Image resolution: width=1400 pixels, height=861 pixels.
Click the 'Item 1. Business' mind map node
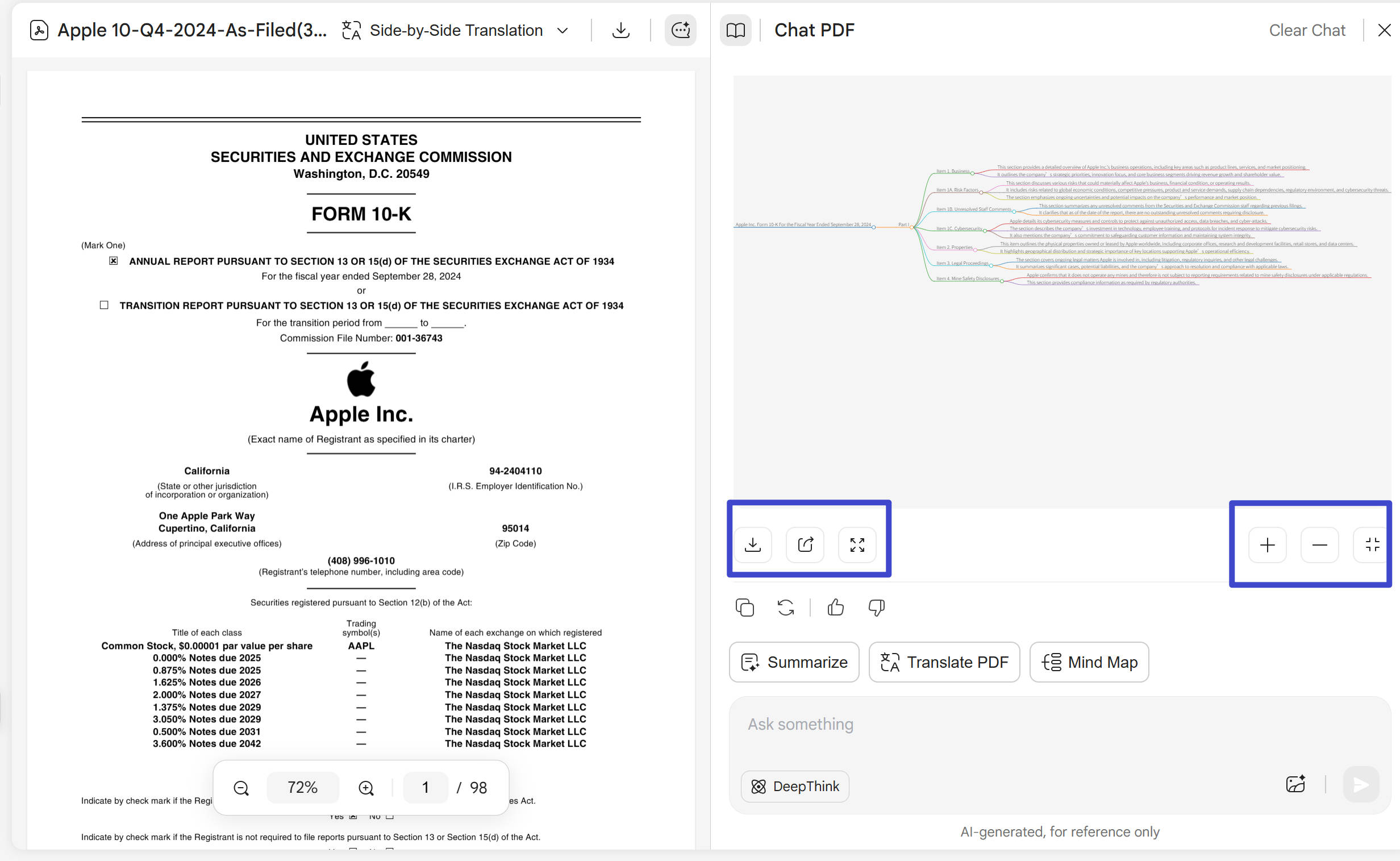[x=952, y=172]
